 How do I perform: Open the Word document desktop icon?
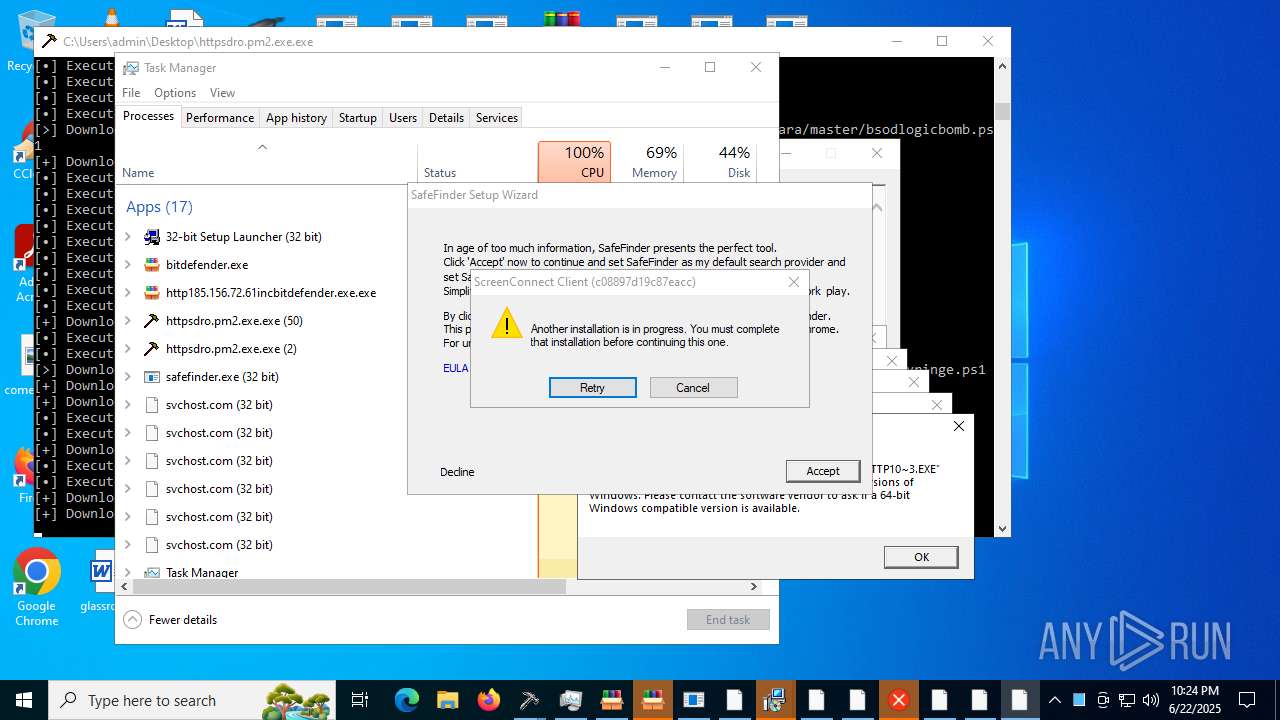[x=100, y=582]
